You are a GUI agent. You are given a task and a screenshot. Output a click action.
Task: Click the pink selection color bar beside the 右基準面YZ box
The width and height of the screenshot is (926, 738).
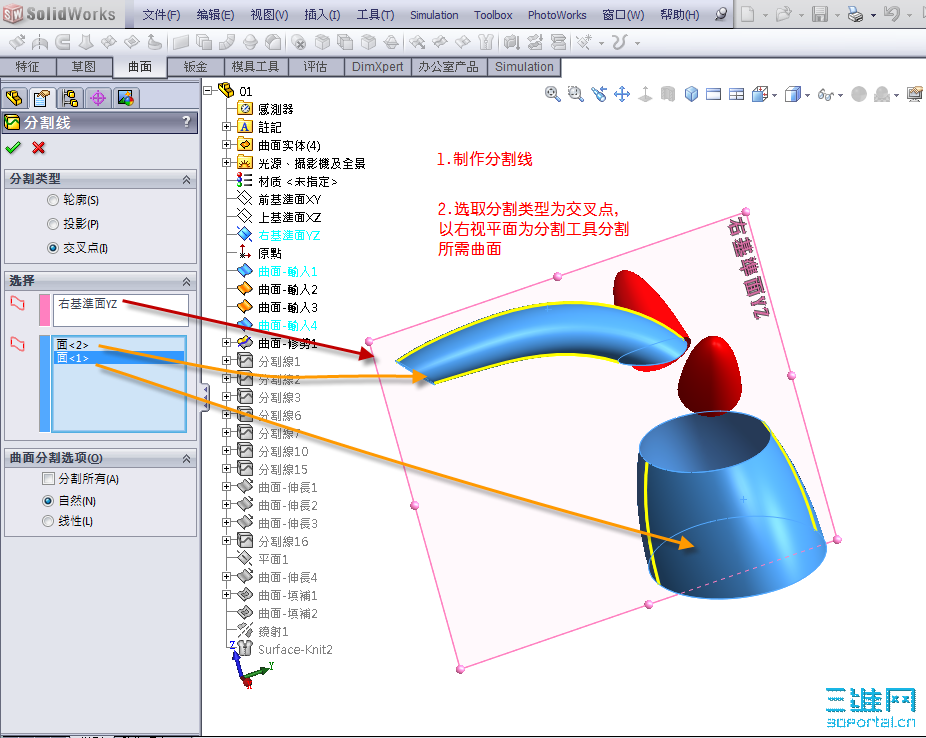(x=44, y=310)
